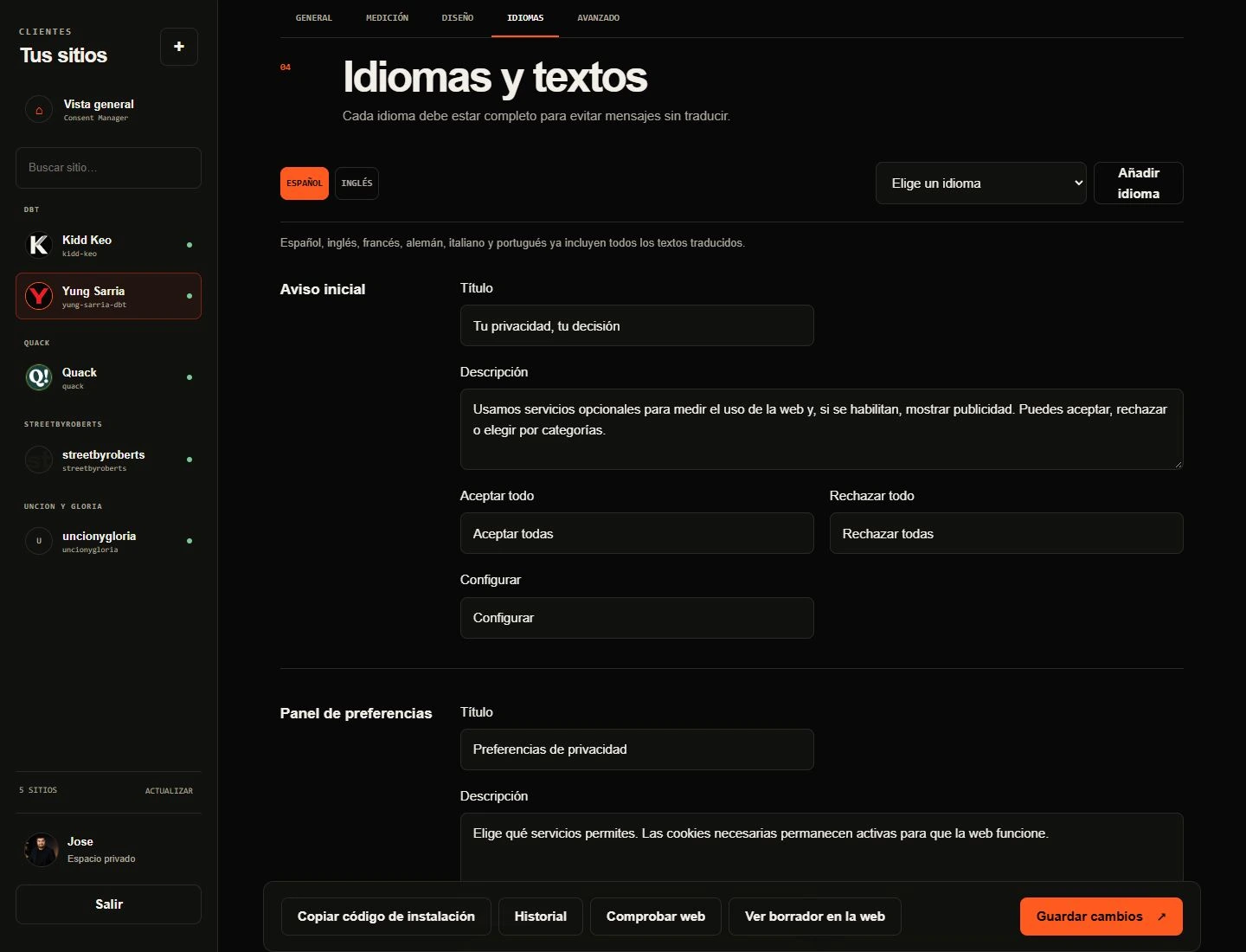Click the Configurar text field
This screenshot has height=952, width=1246.
[637, 618]
